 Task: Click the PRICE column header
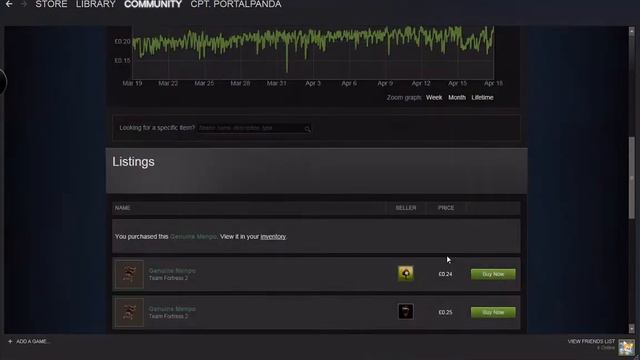coord(446,208)
